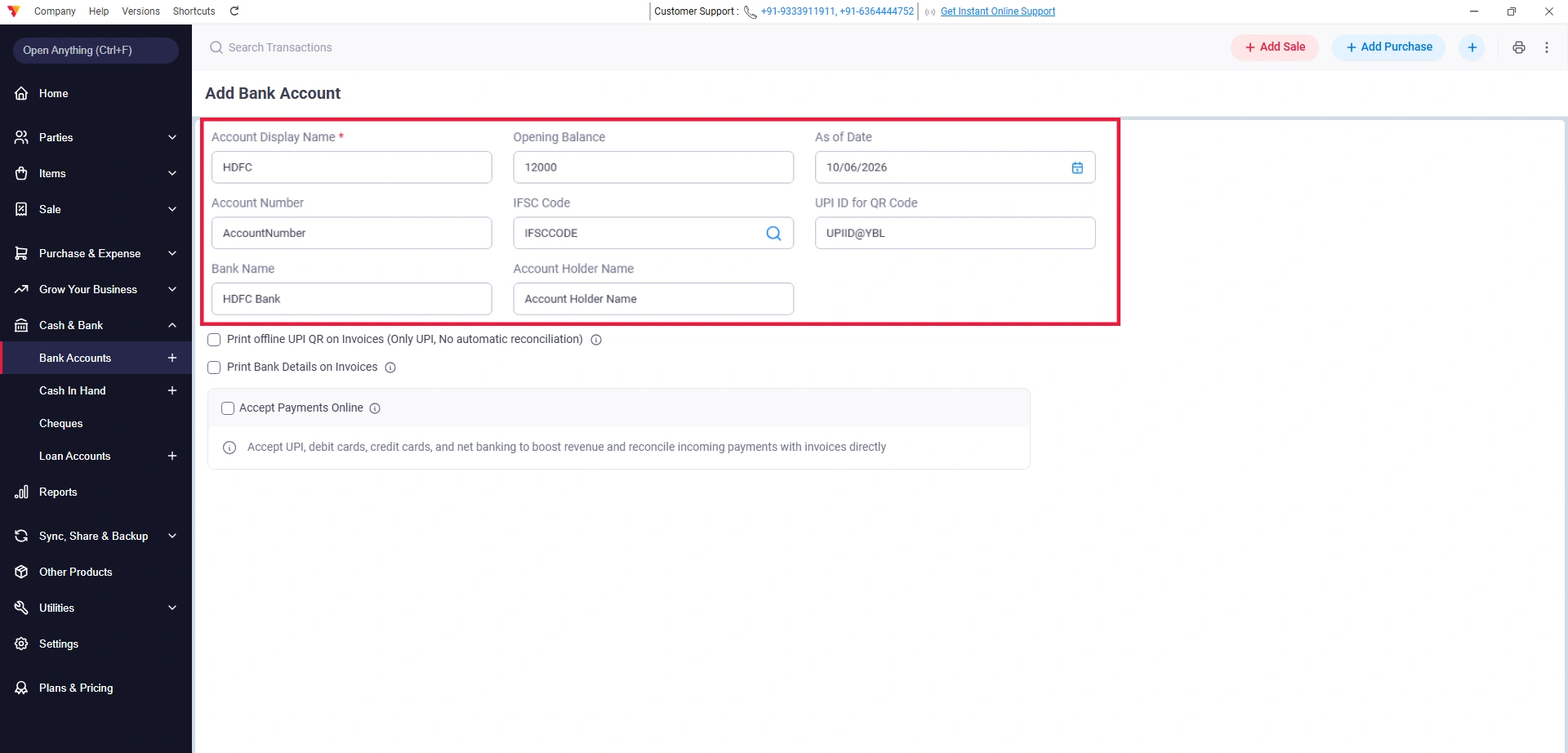Check Print Bank Details on Invoices

click(x=214, y=368)
